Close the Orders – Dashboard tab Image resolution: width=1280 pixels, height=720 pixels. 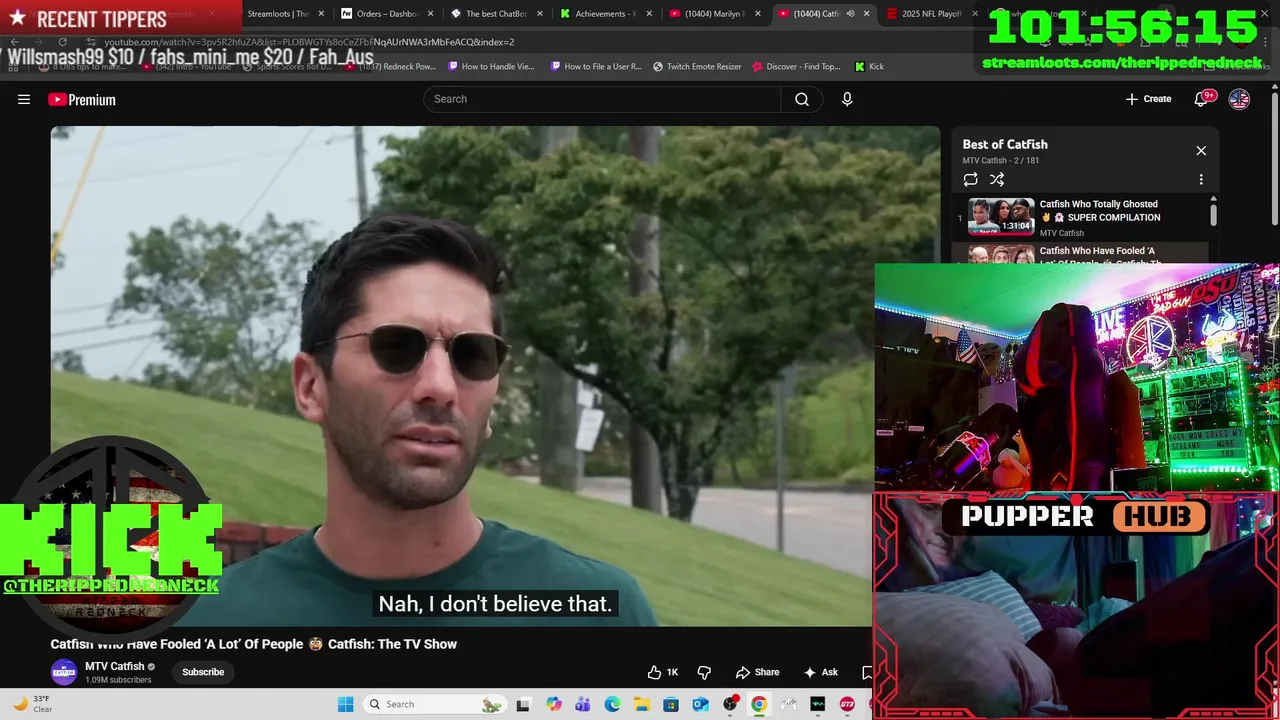431,14
